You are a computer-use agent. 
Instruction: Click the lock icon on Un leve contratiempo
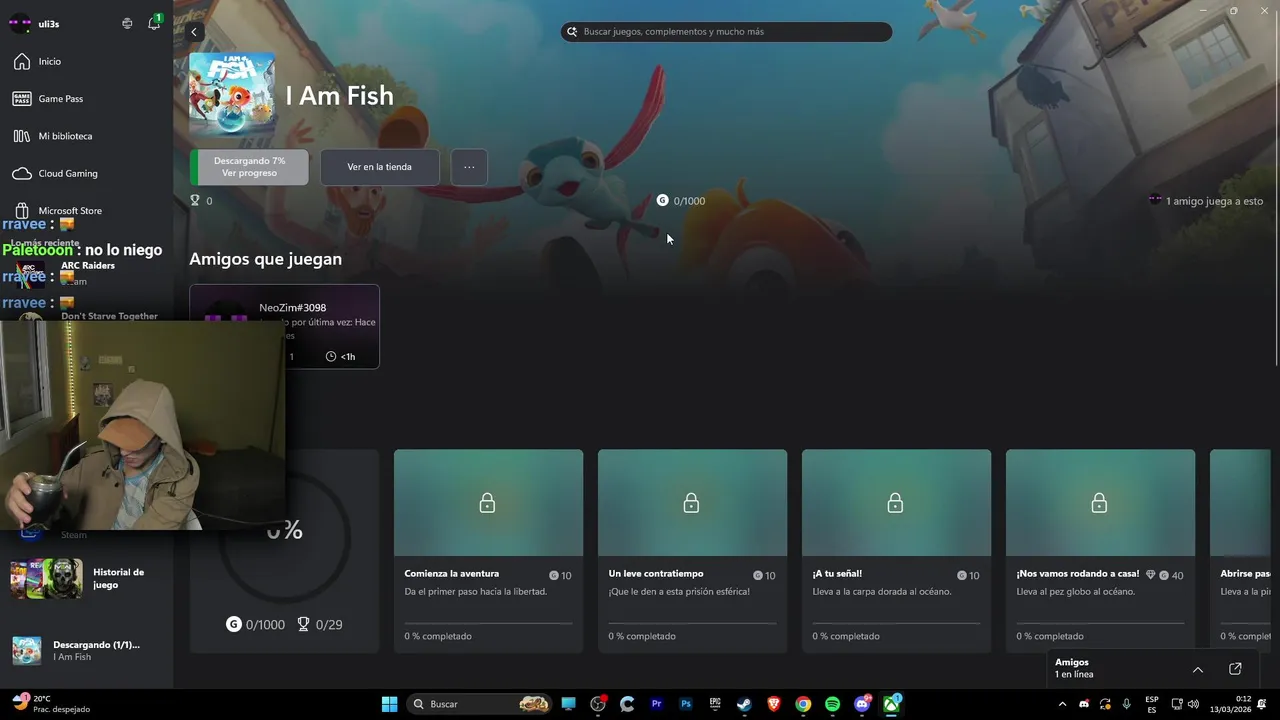tap(691, 503)
